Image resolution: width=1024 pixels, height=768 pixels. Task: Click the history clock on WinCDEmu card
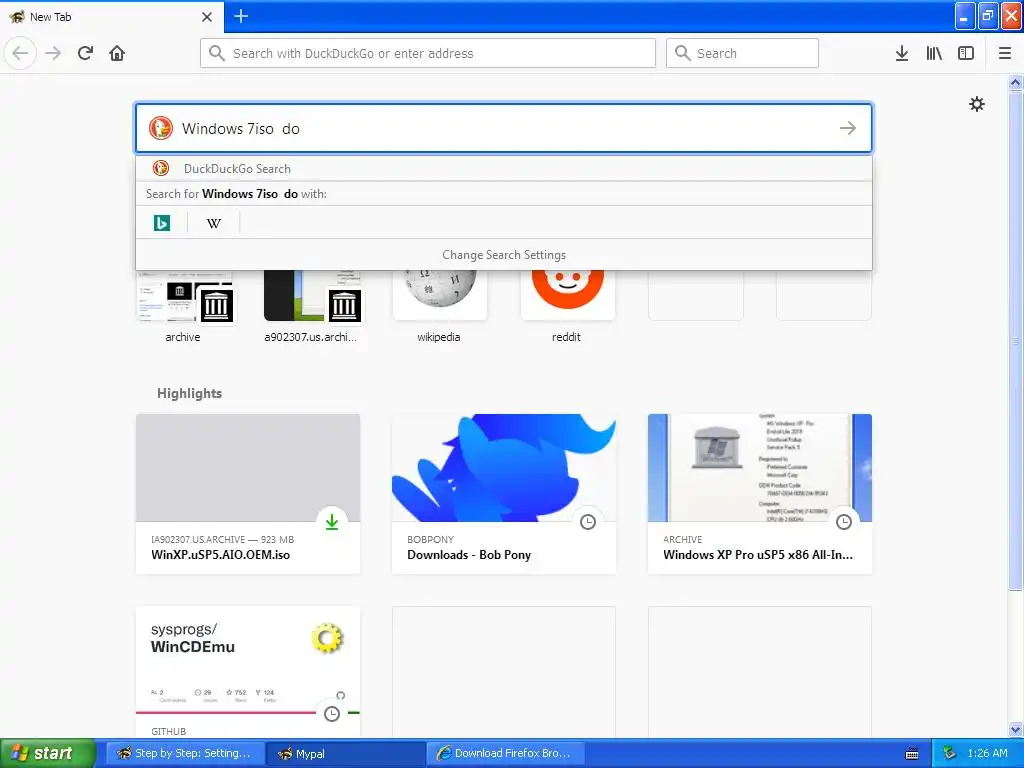click(332, 714)
